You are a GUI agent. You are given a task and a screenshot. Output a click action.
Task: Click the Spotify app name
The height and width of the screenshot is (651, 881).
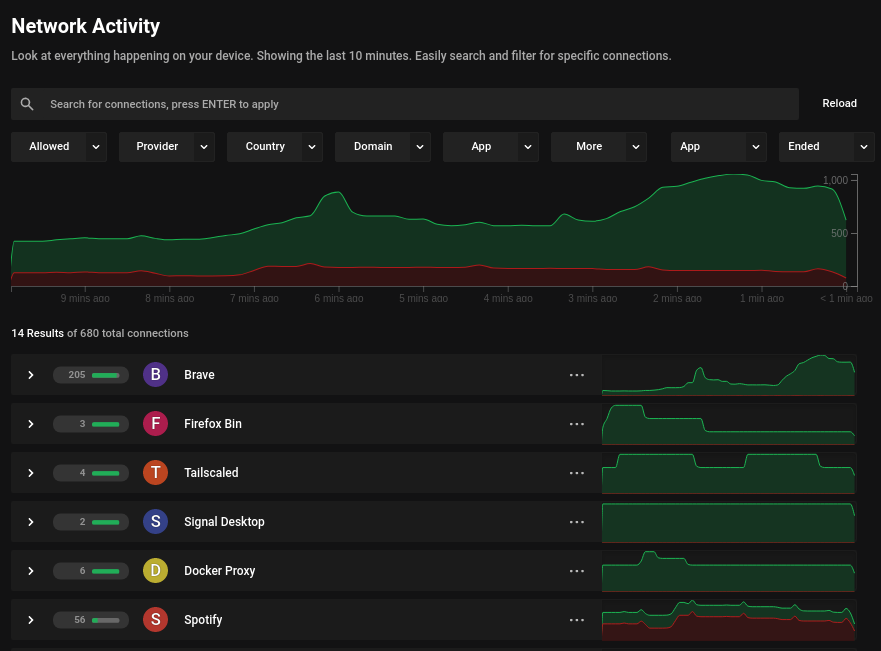[203, 620]
